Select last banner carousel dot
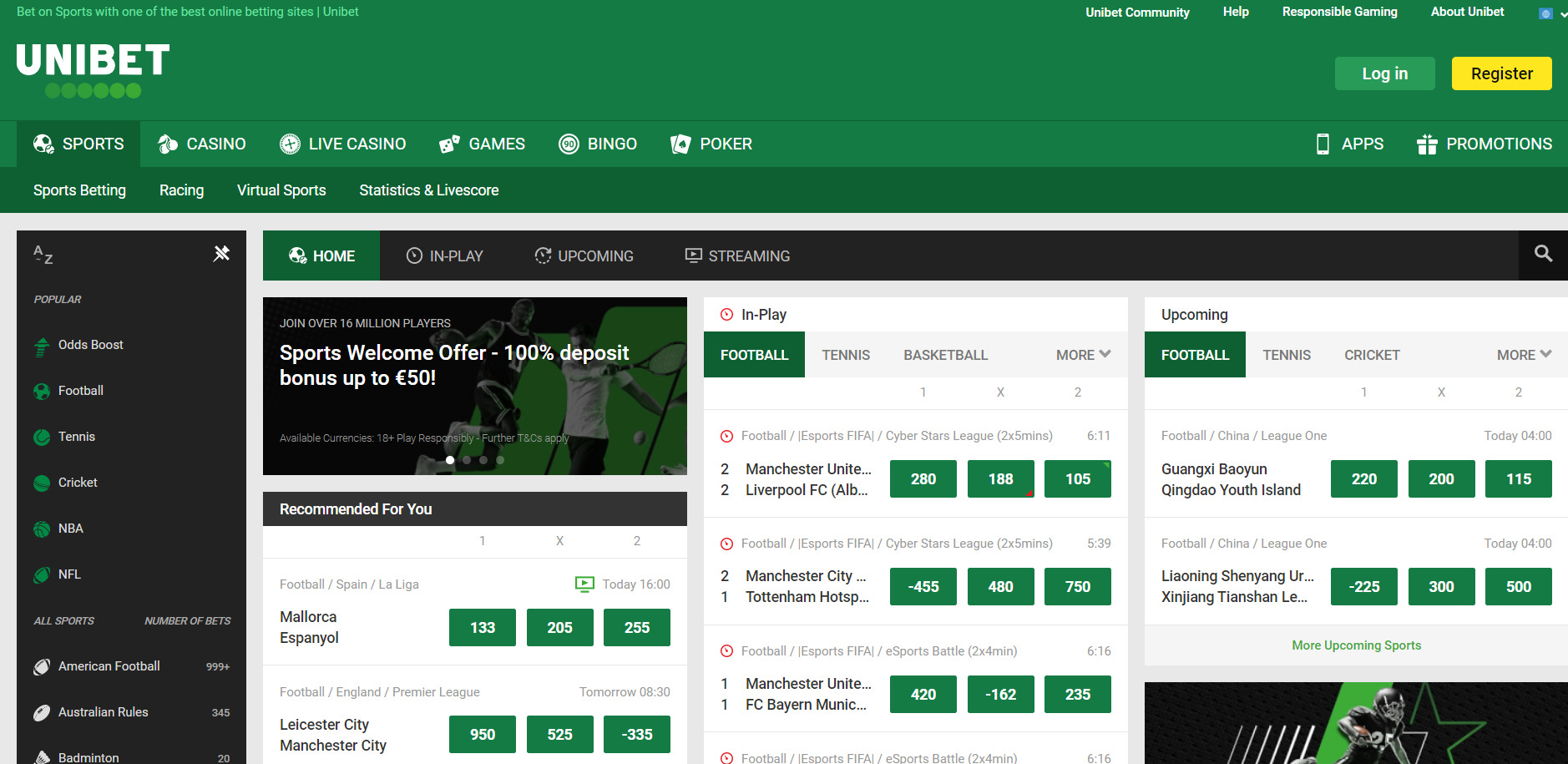Screen dimensions: 1568x764 500,460
